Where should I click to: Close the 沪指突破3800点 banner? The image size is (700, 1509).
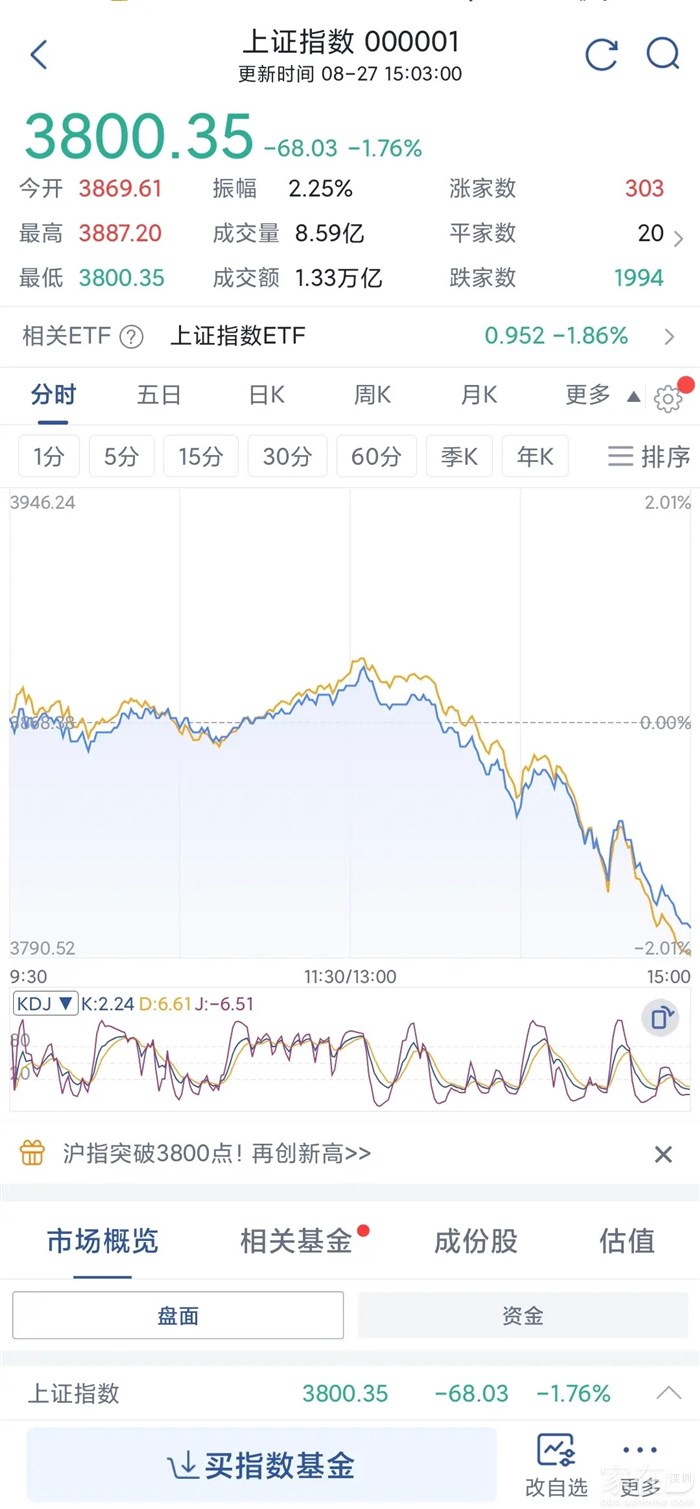click(663, 1155)
